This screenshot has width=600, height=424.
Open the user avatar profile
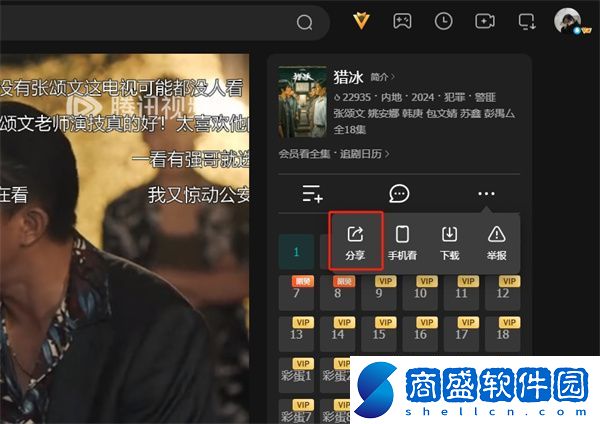pyautogui.click(x=567, y=21)
